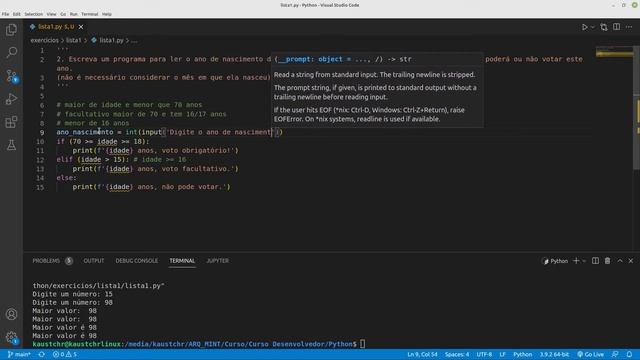Viewport: 640px width, 360px height.
Task: Open the View menu
Action: coord(51,14)
